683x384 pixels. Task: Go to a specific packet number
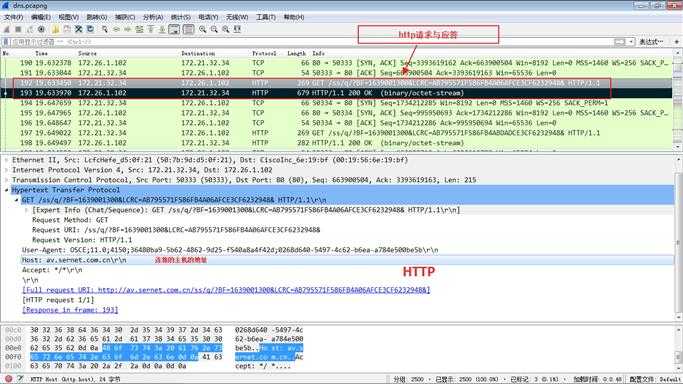(139, 29)
